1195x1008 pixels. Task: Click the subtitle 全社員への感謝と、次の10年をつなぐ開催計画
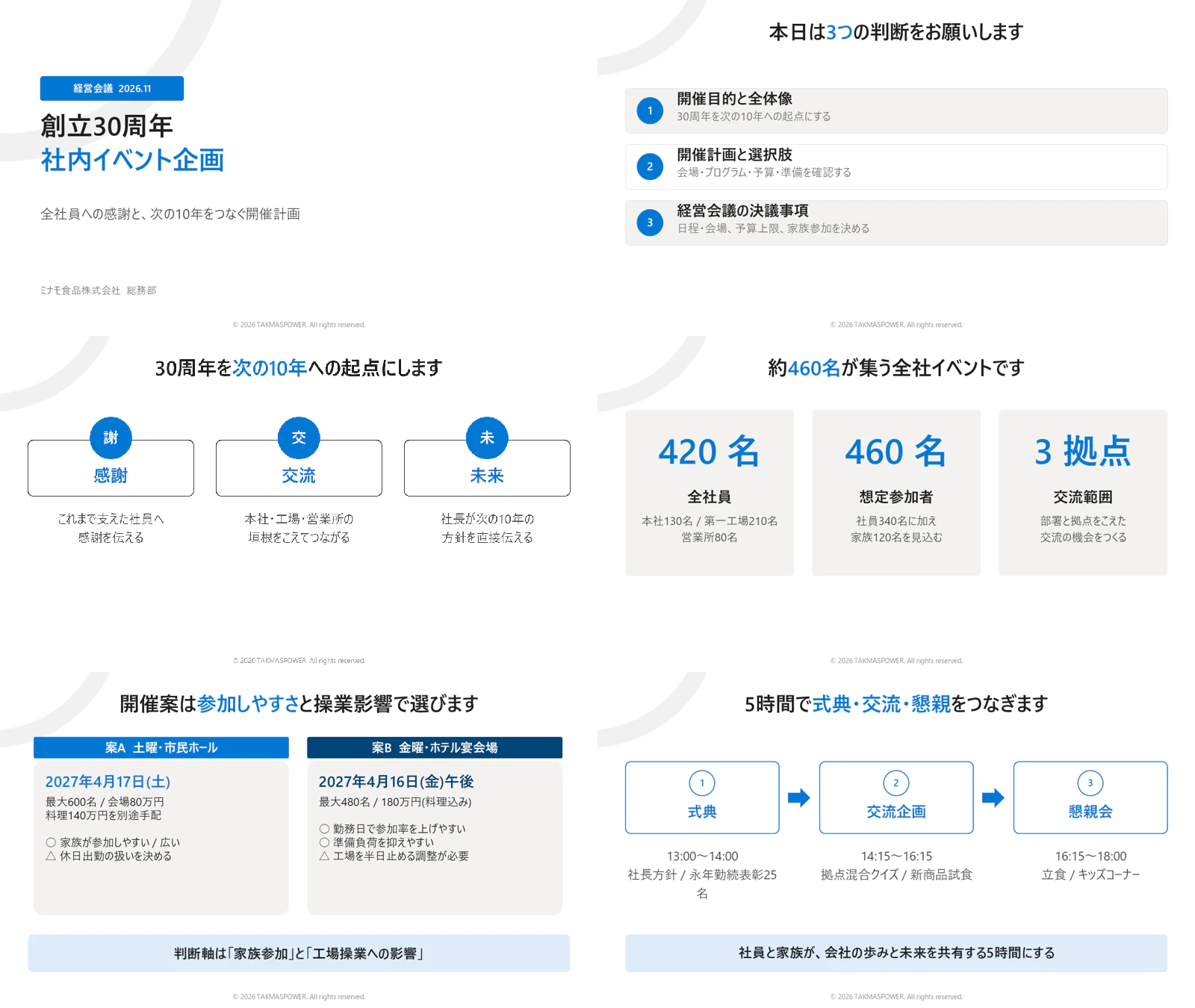coord(170,214)
